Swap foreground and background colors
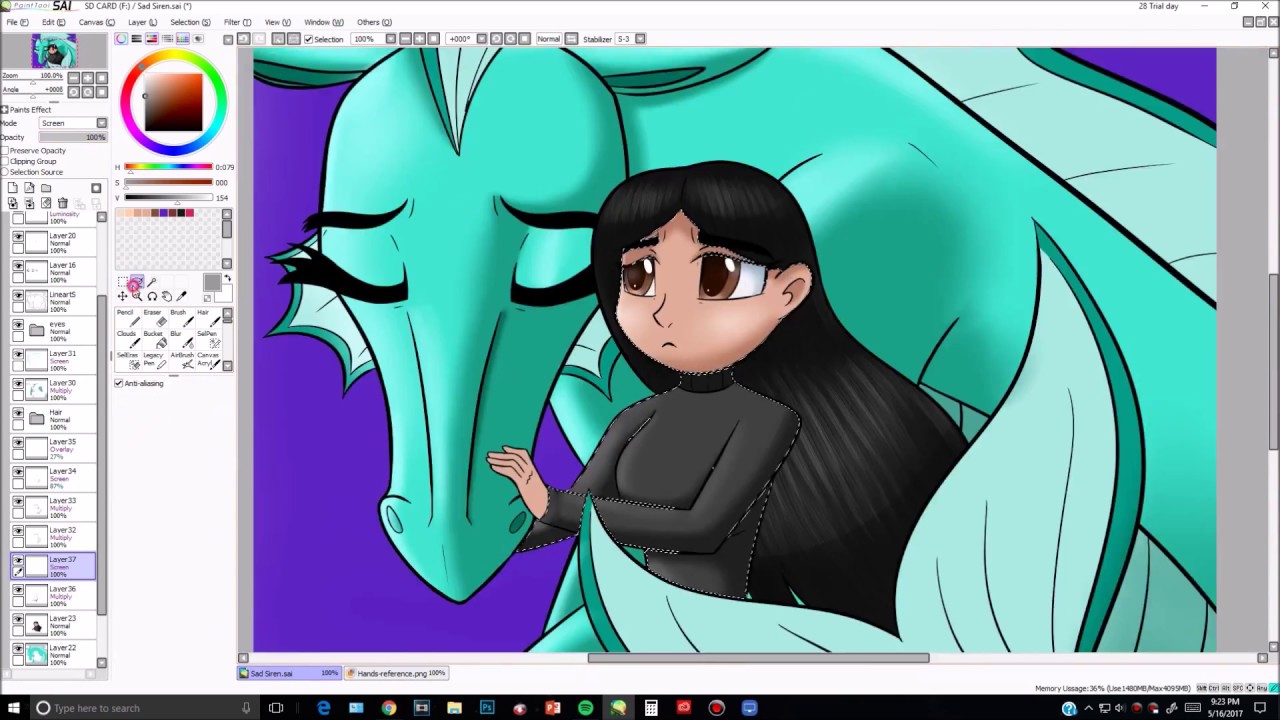The height and width of the screenshot is (720, 1280). [227, 279]
